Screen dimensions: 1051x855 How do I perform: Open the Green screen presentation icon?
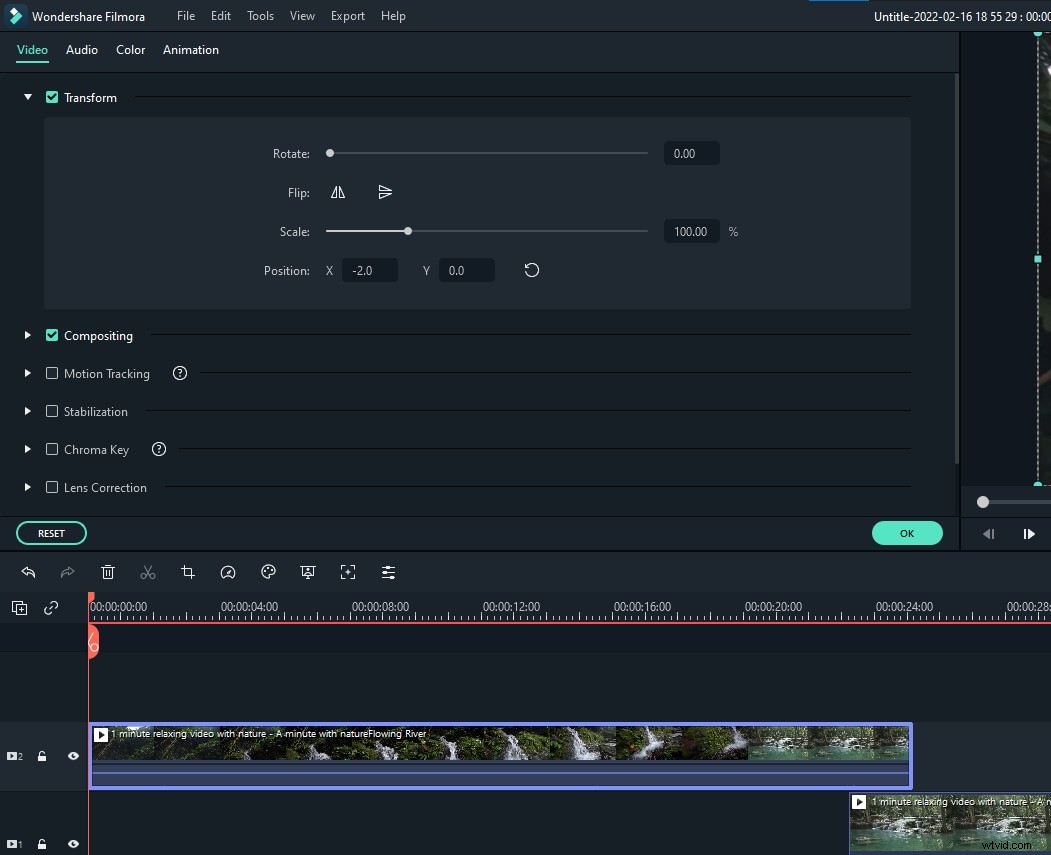tap(308, 572)
